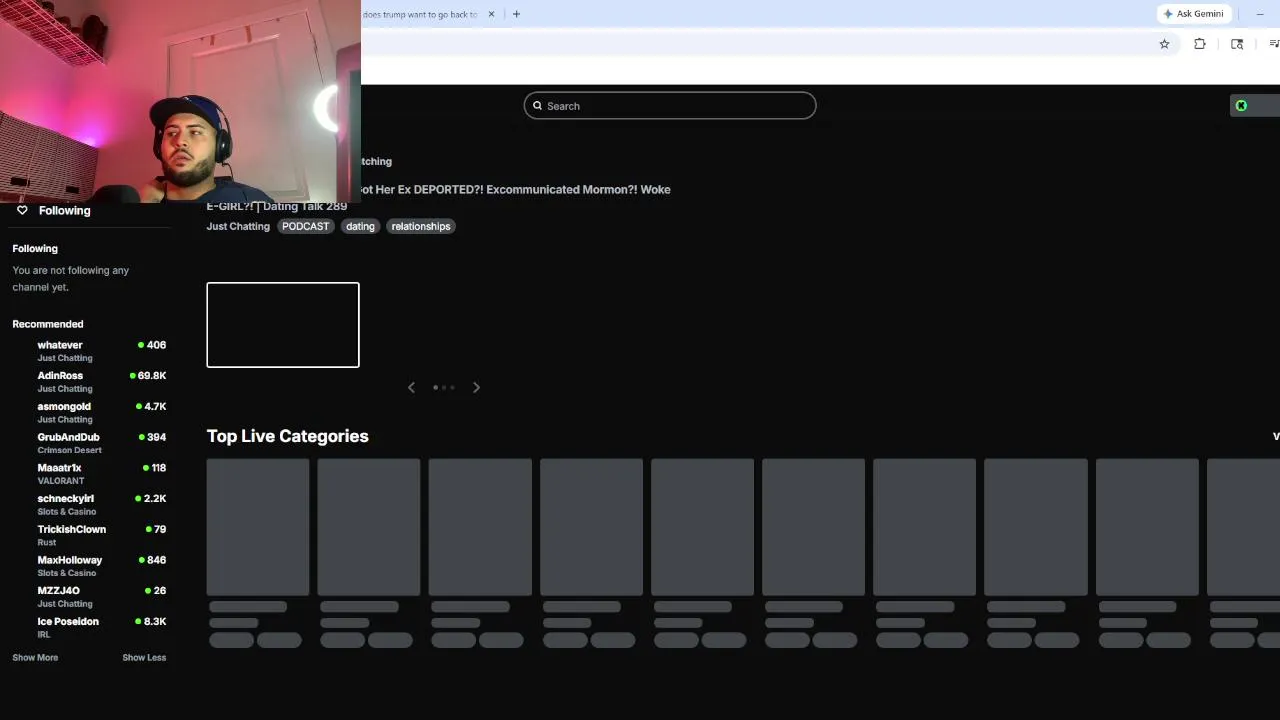The width and height of the screenshot is (1280, 720).
Task: Open the Just Chatting category link under stream title
Action: [238, 226]
